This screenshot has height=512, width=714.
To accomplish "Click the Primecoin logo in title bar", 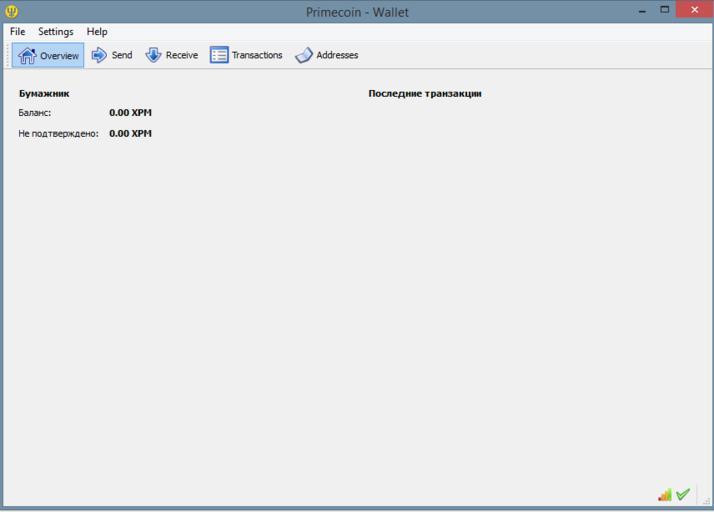I will click(x=12, y=12).
